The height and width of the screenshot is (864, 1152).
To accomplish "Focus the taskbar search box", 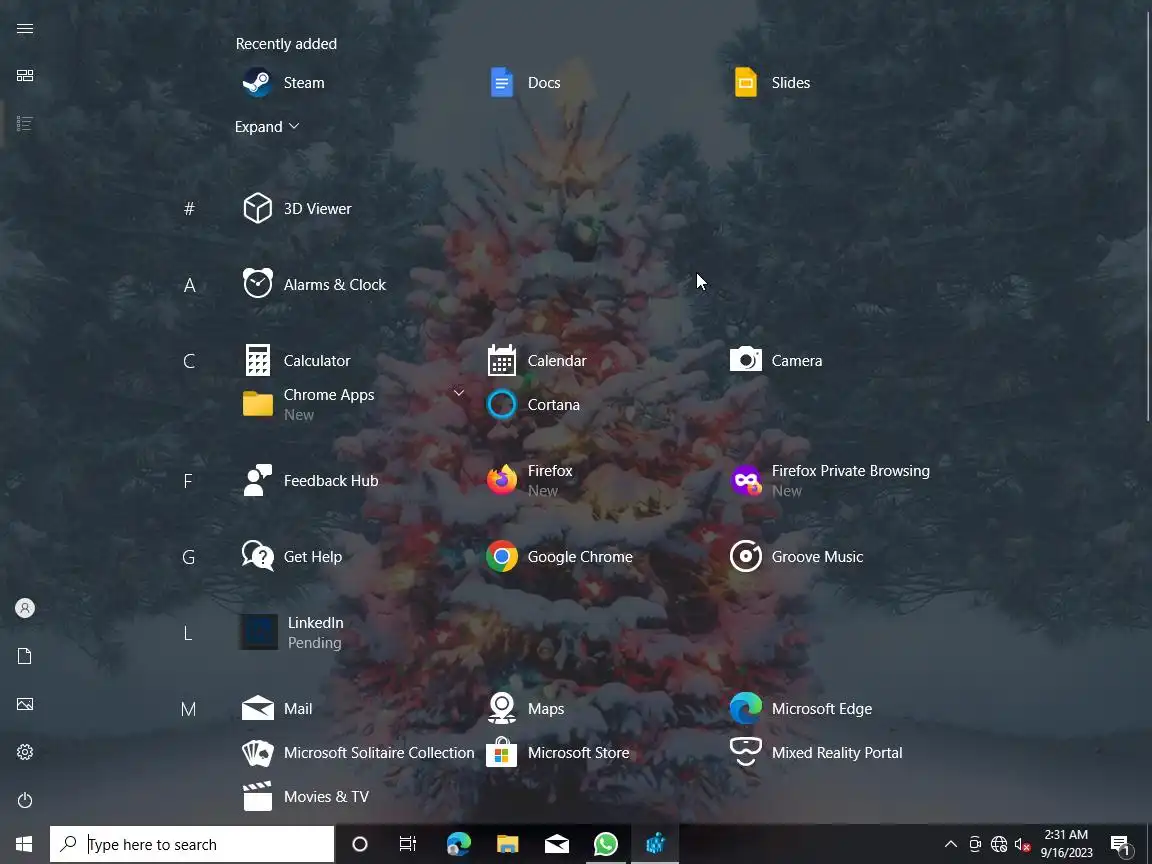I will pyautogui.click(x=192, y=844).
